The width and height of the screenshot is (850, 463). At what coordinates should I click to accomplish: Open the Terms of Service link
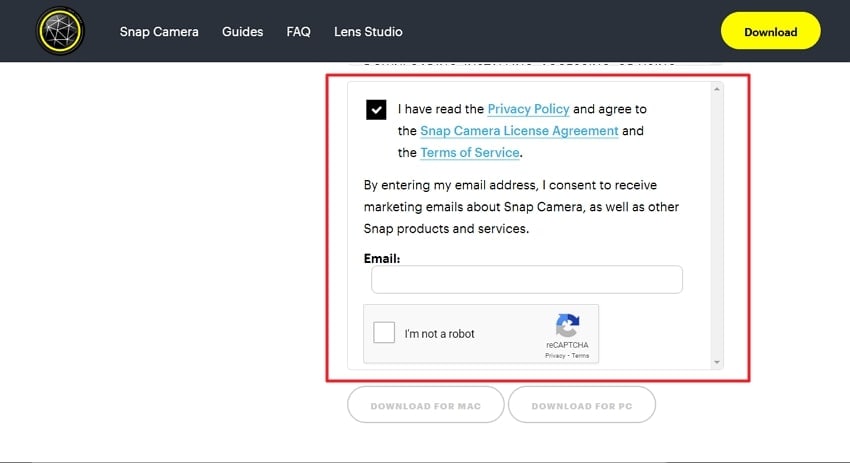tap(470, 153)
